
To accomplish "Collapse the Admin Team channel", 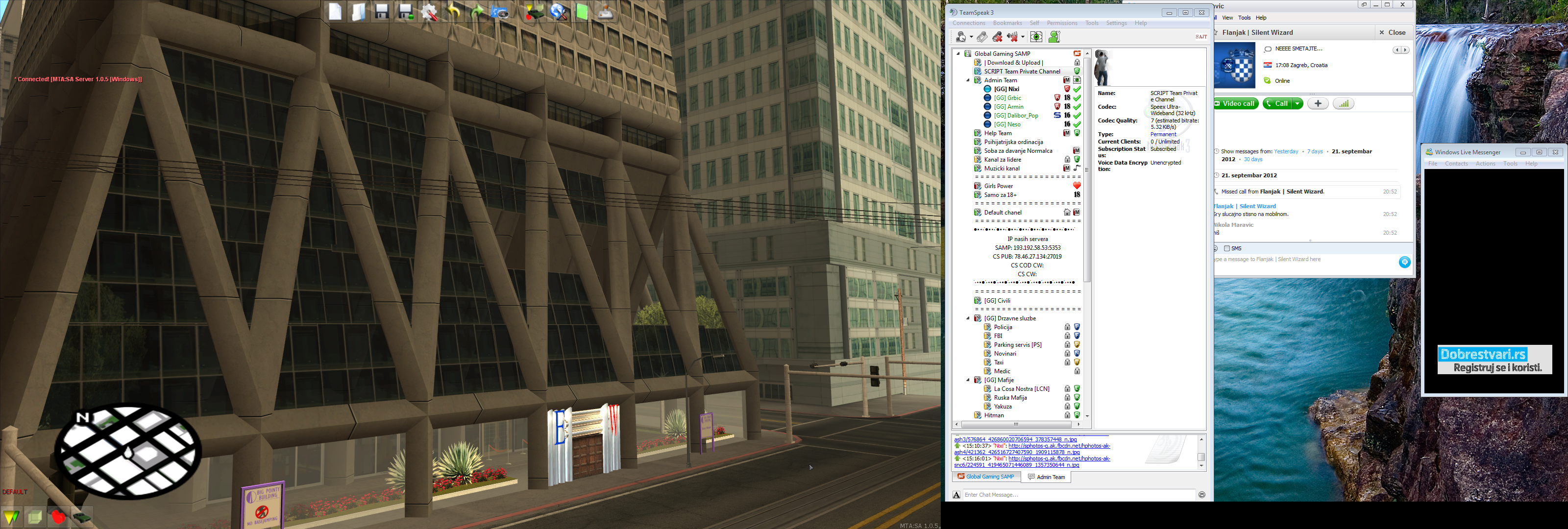I will tap(968, 80).
